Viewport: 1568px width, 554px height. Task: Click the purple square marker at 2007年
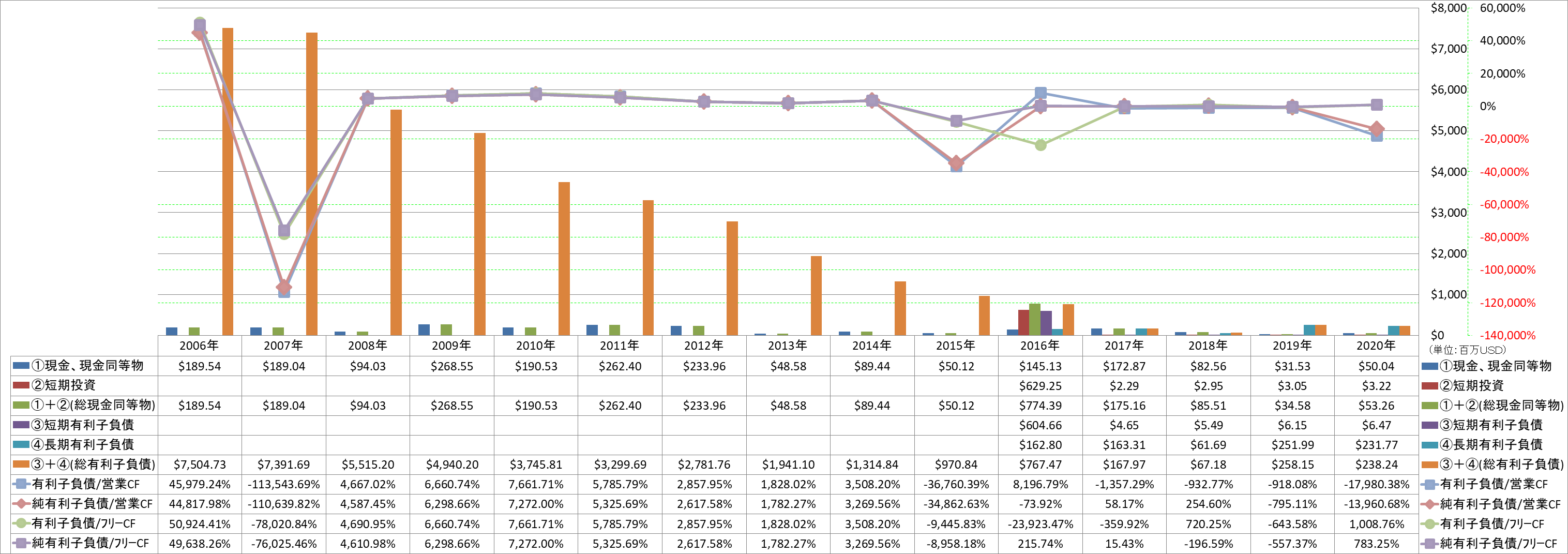pyautogui.click(x=283, y=231)
